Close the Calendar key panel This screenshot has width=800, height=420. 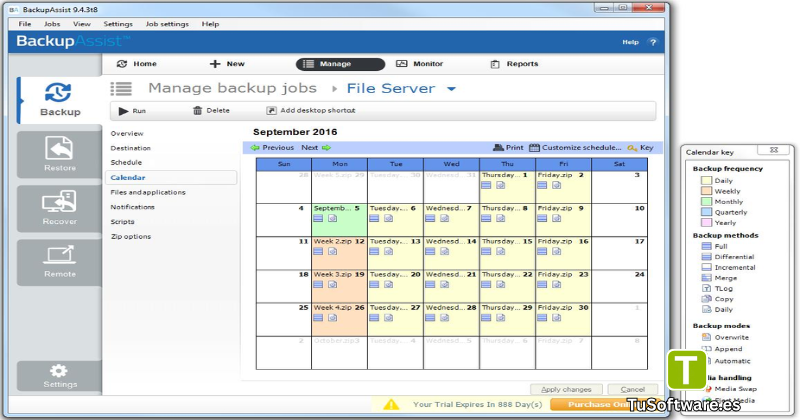pyautogui.click(x=773, y=150)
